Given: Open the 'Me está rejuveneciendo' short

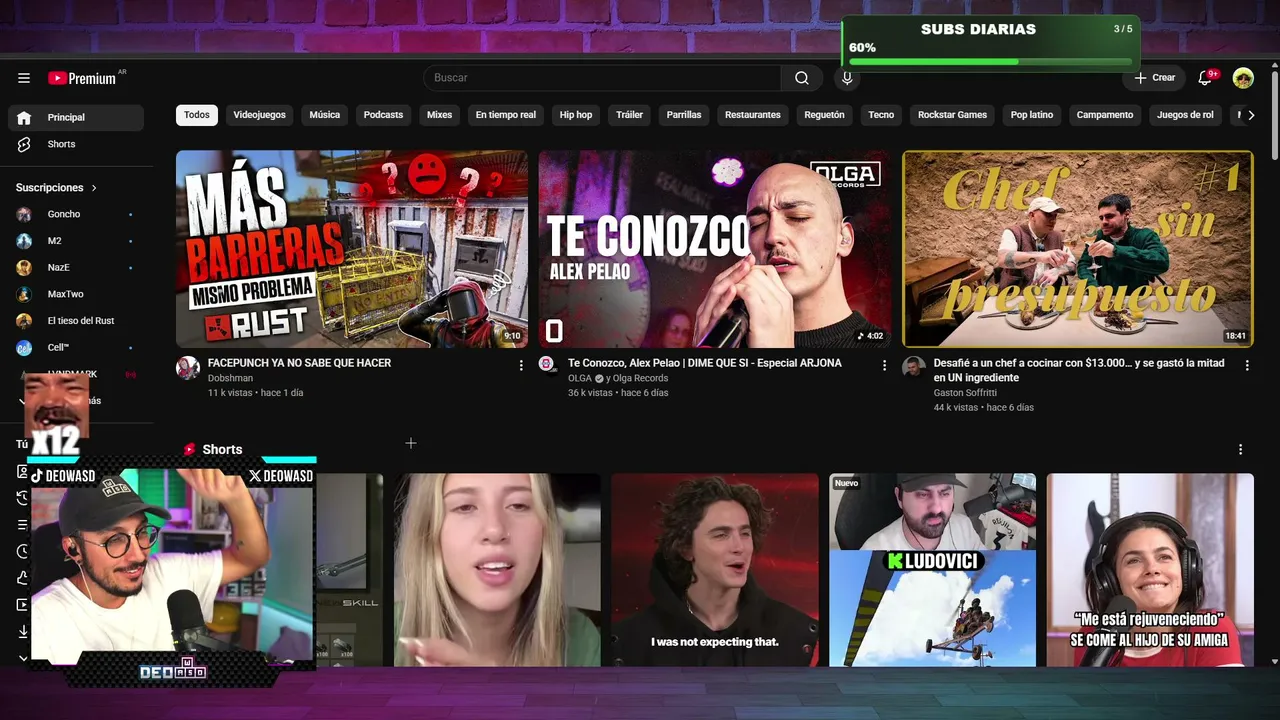Looking at the screenshot, I should 1150,570.
